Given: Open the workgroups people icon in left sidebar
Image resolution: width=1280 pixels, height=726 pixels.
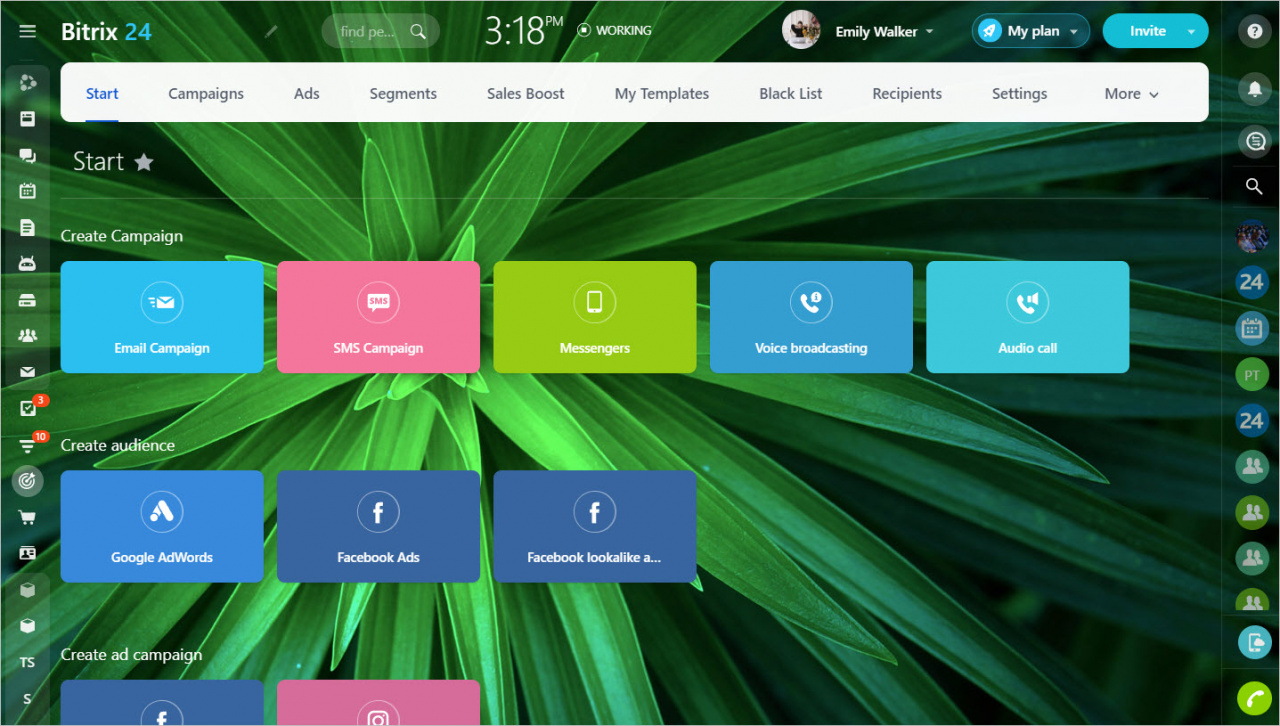Looking at the screenshot, I should click(28, 336).
